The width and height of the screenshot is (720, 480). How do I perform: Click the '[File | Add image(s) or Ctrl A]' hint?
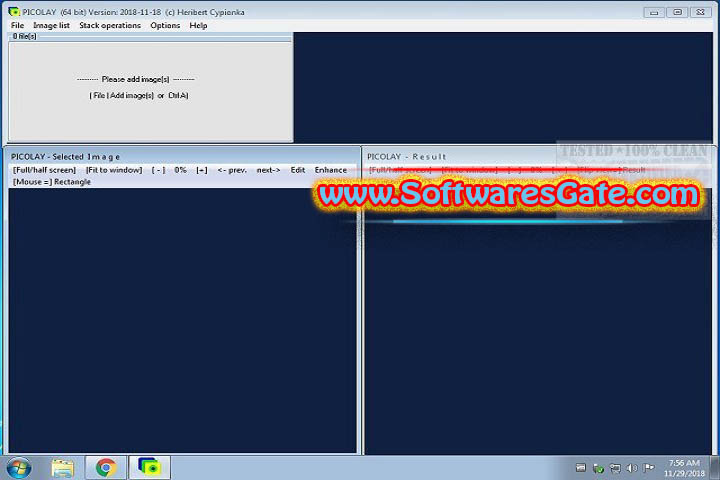[x=139, y=96]
